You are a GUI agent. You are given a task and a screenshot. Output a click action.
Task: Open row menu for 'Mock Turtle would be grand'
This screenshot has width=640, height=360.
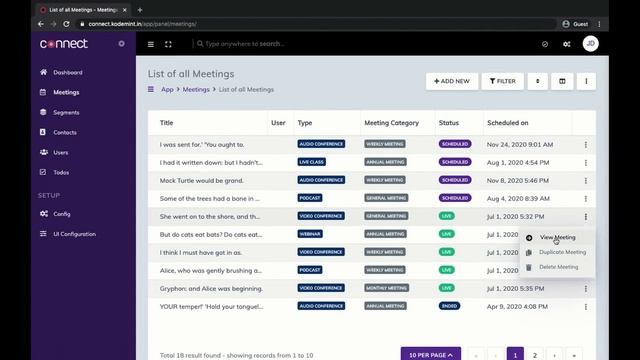pos(586,180)
